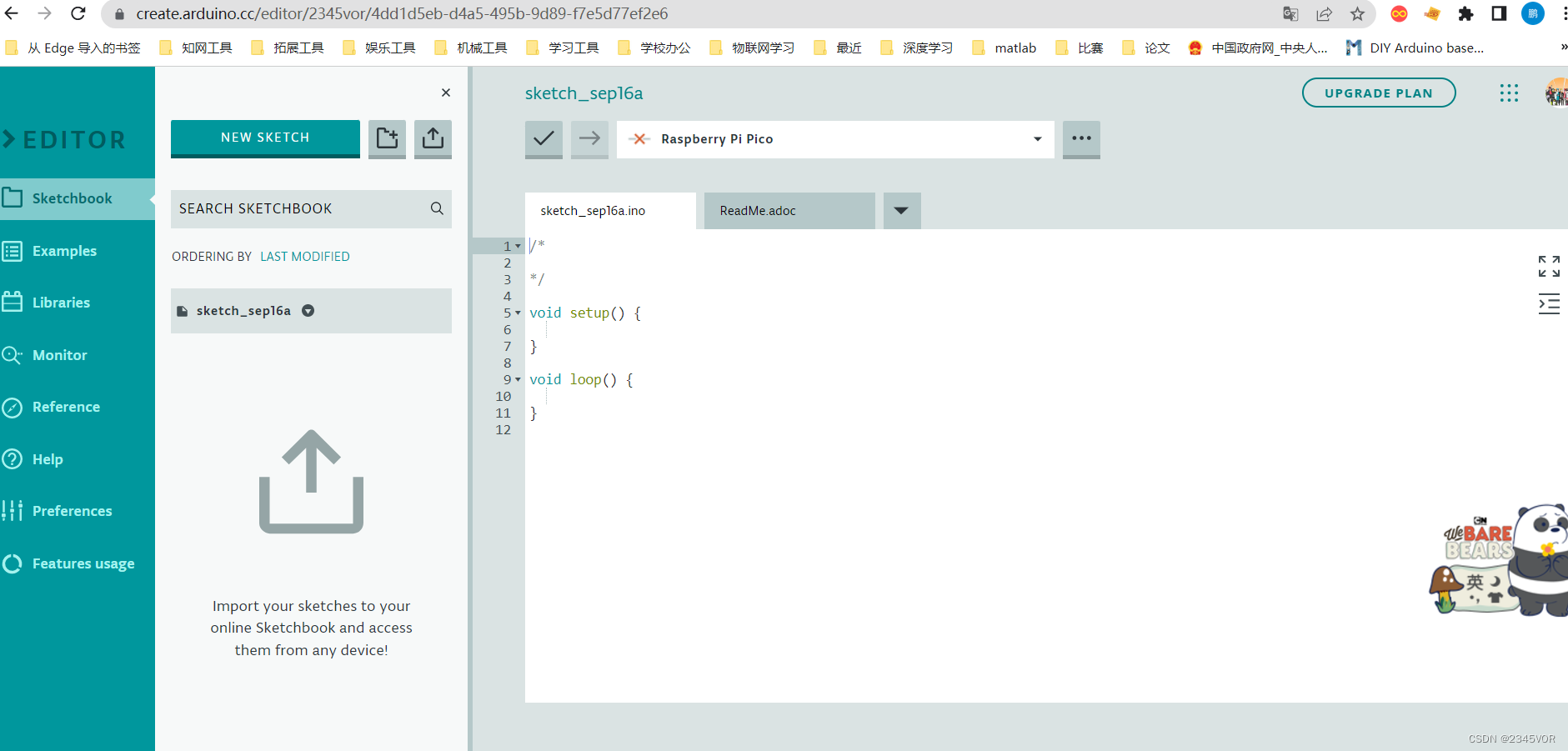Open the Reference section
The width and height of the screenshot is (1568, 751).
65,407
